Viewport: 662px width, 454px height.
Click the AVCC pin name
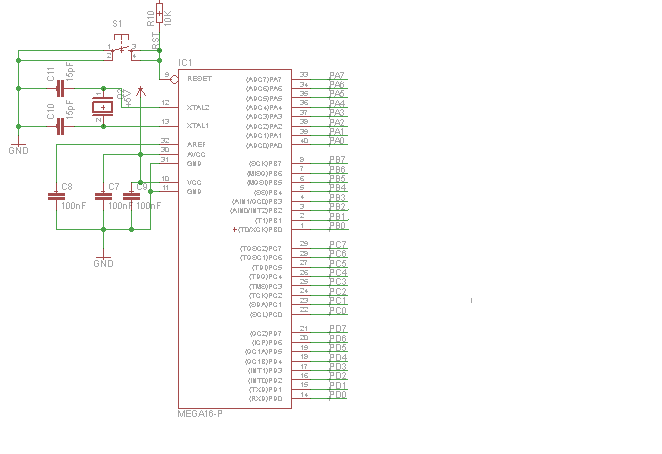[196, 155]
